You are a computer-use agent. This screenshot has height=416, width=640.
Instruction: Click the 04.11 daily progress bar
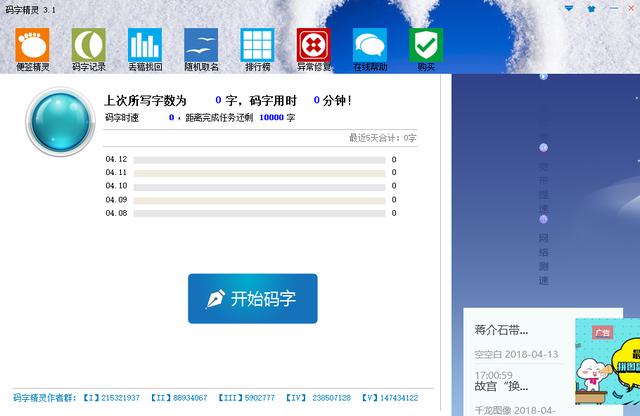pos(259,173)
